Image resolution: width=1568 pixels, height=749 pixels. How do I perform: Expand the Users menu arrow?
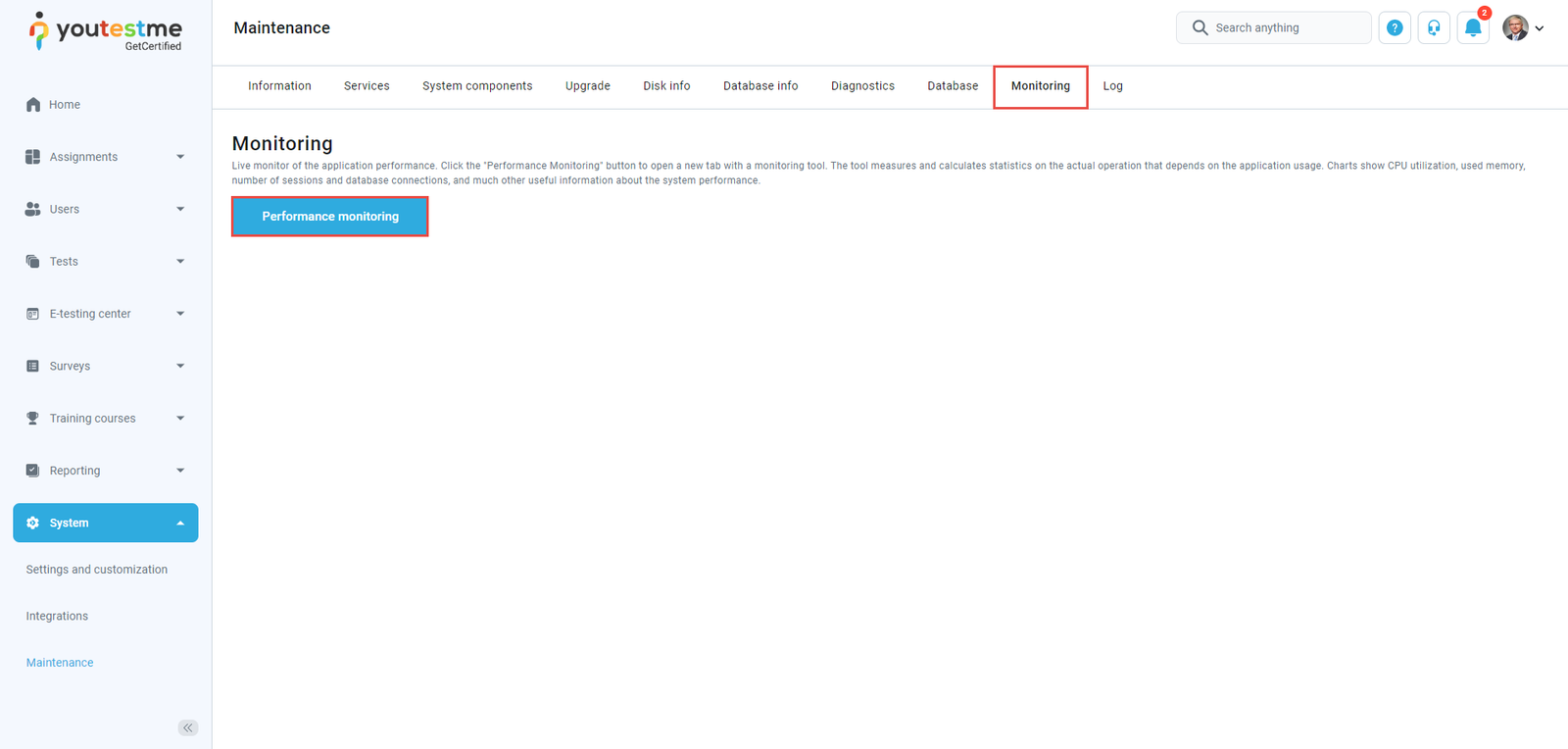(180, 209)
